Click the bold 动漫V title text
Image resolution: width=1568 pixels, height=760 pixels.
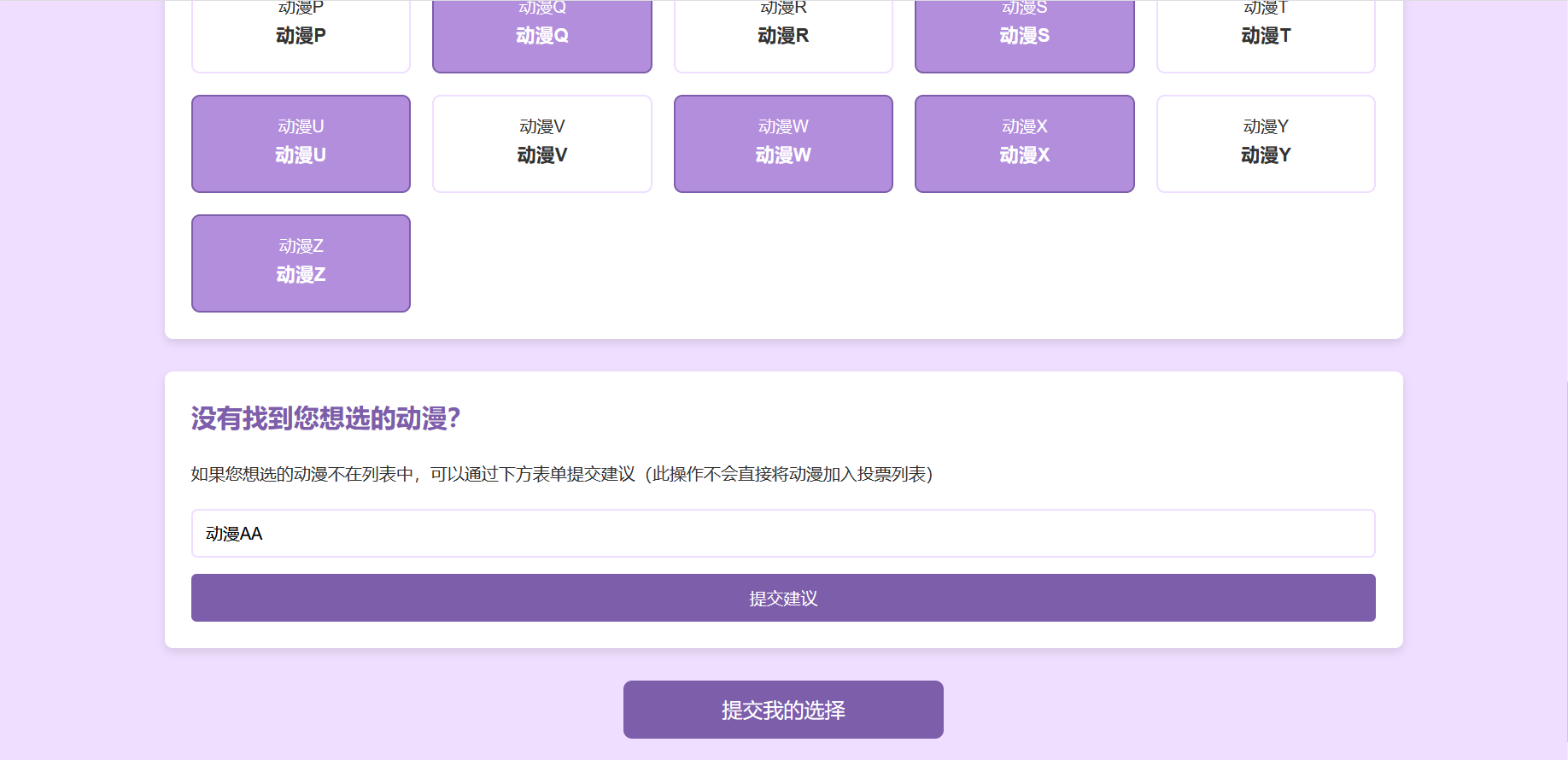click(x=541, y=155)
